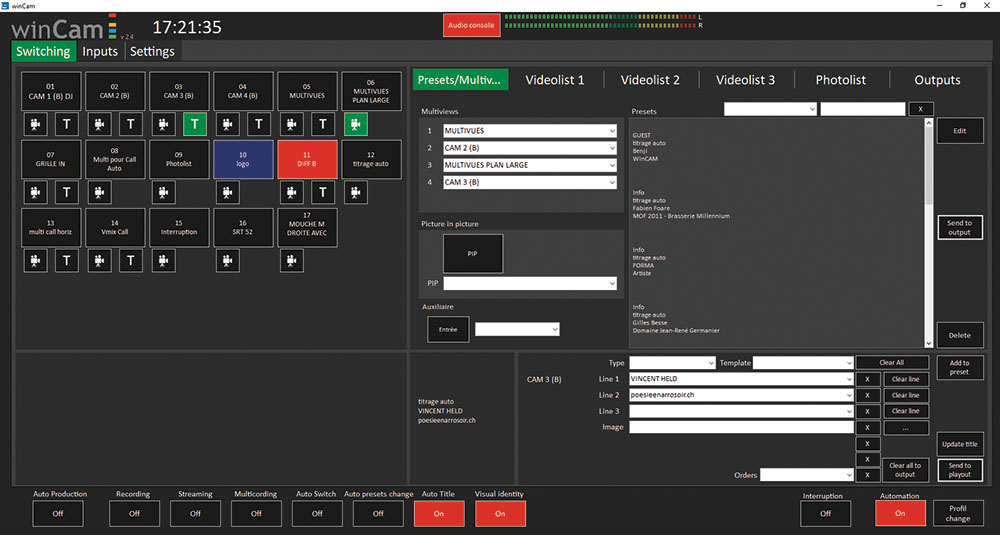Click the green camera icon under MULTIVUES PLAN LARGE

pos(356,123)
